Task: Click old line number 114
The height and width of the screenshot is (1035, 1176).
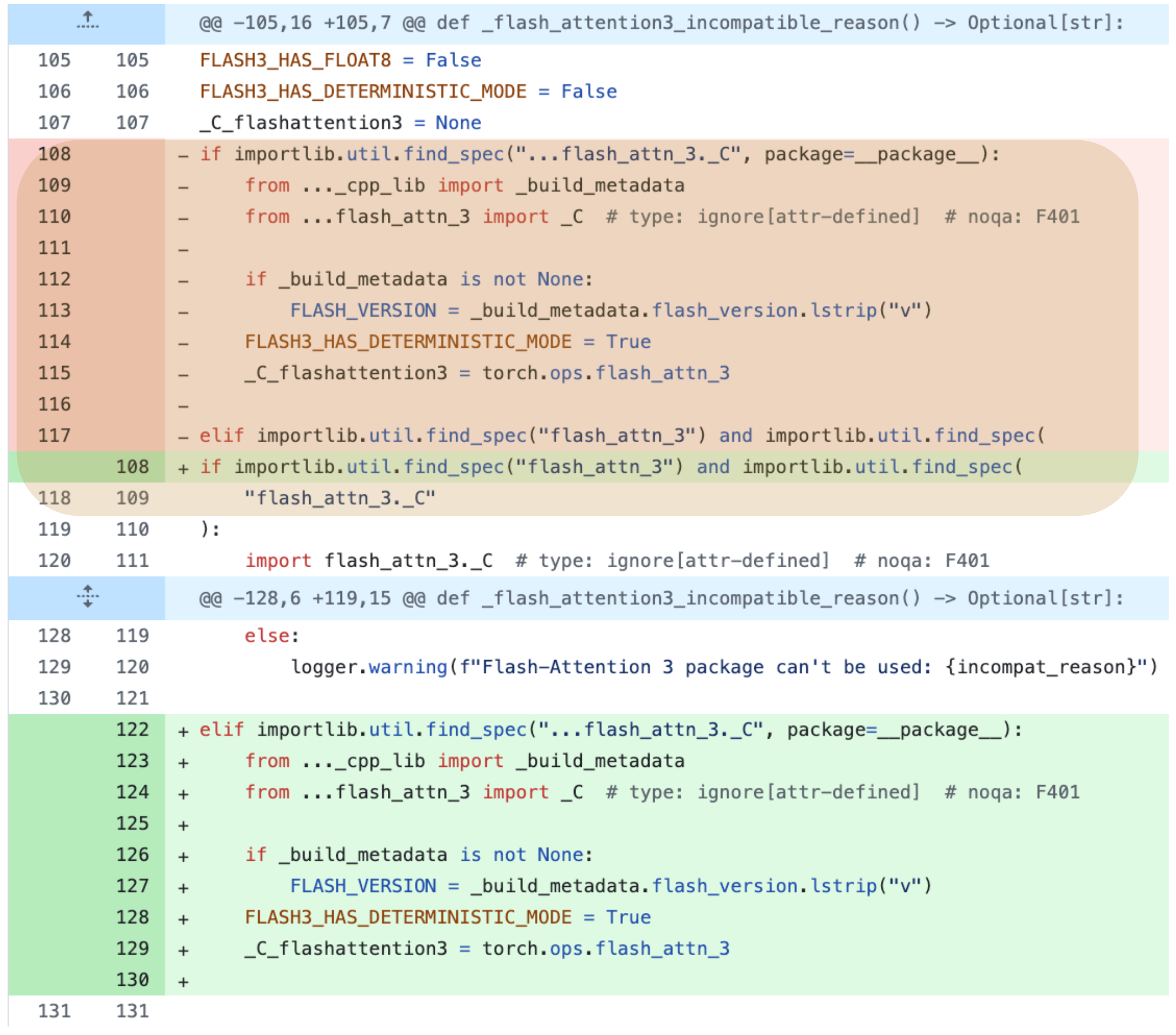Action: coord(54,342)
